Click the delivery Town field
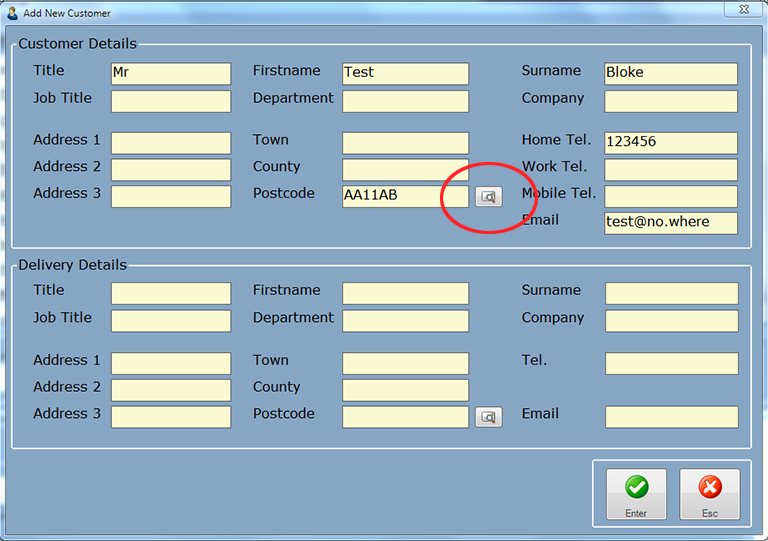Viewport: 768px width, 541px height. 405,363
